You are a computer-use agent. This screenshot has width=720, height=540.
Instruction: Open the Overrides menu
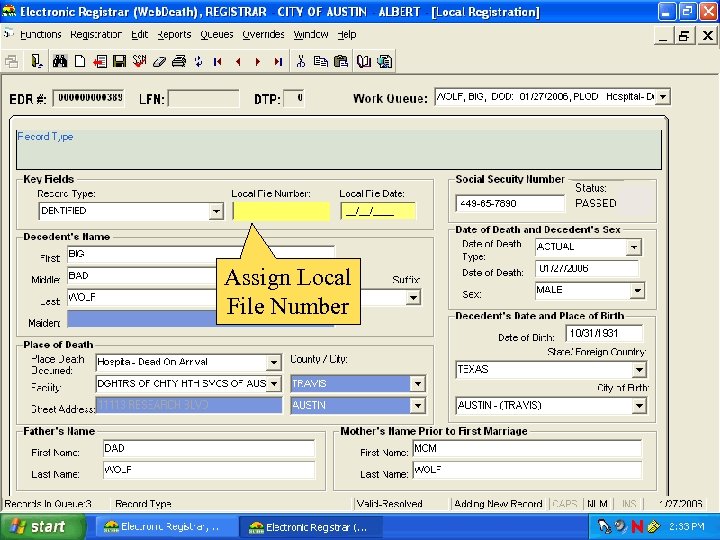click(x=263, y=34)
